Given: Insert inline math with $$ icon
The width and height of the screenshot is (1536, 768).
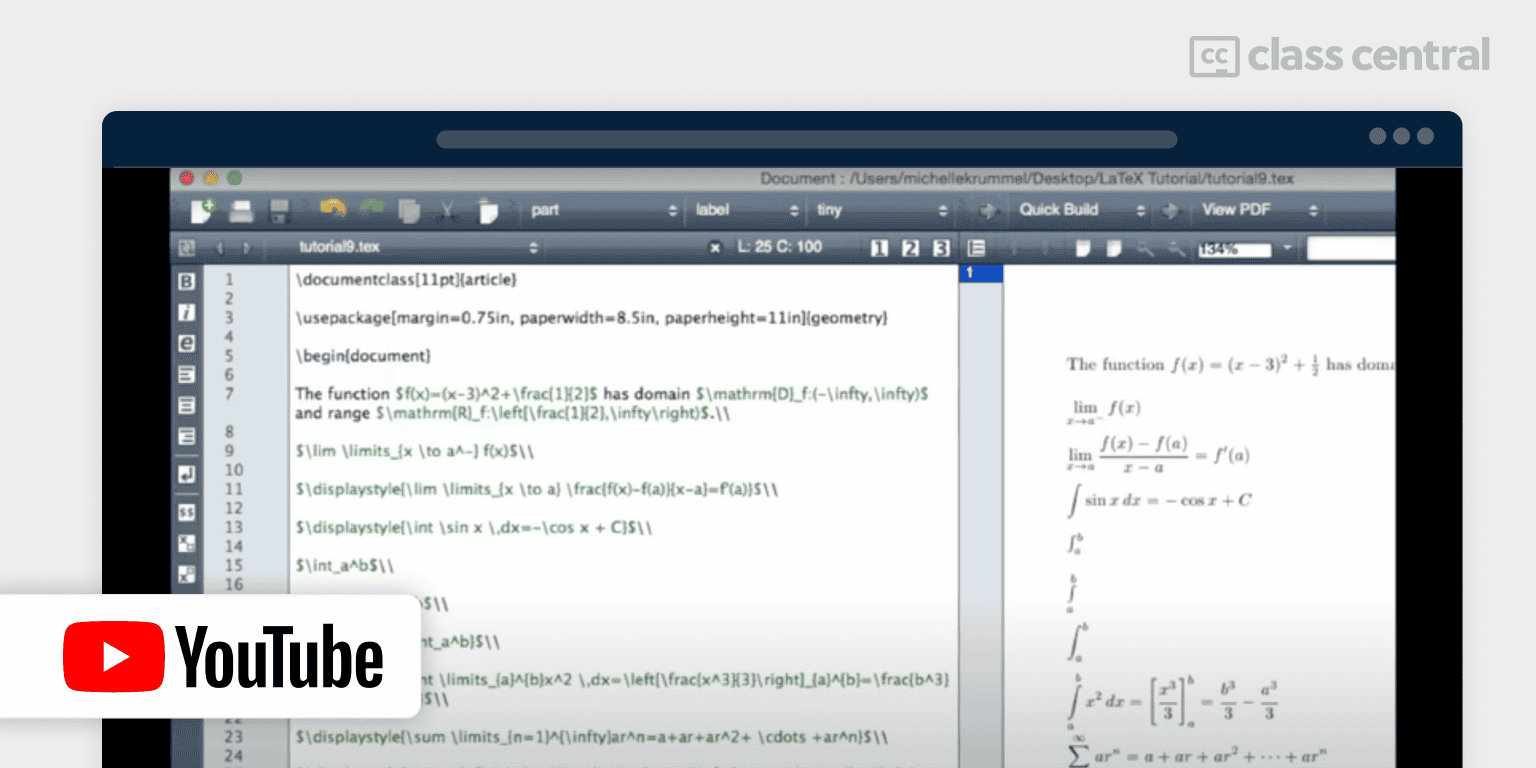Looking at the screenshot, I should [186, 511].
